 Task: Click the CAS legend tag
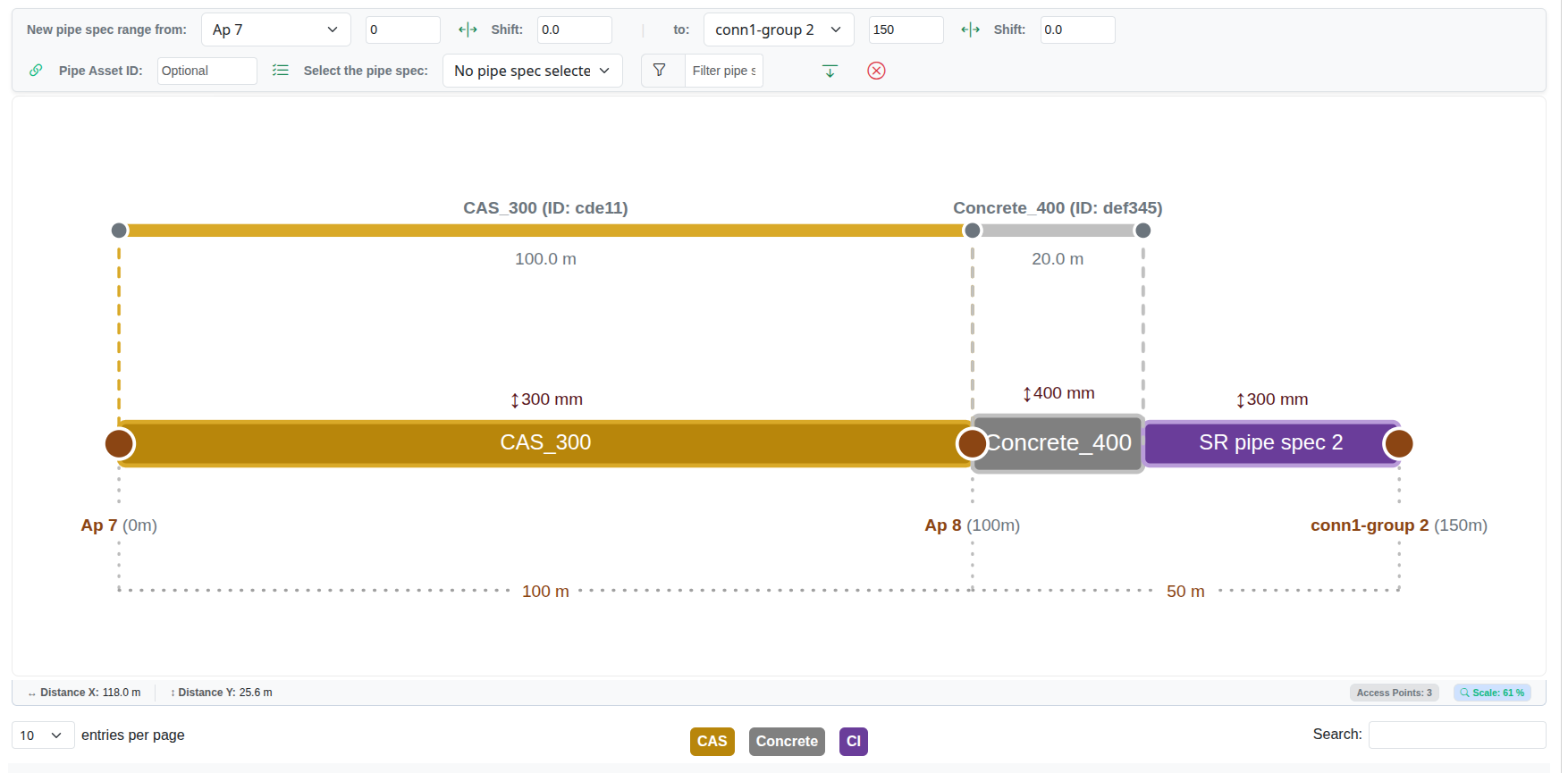tap(712, 742)
